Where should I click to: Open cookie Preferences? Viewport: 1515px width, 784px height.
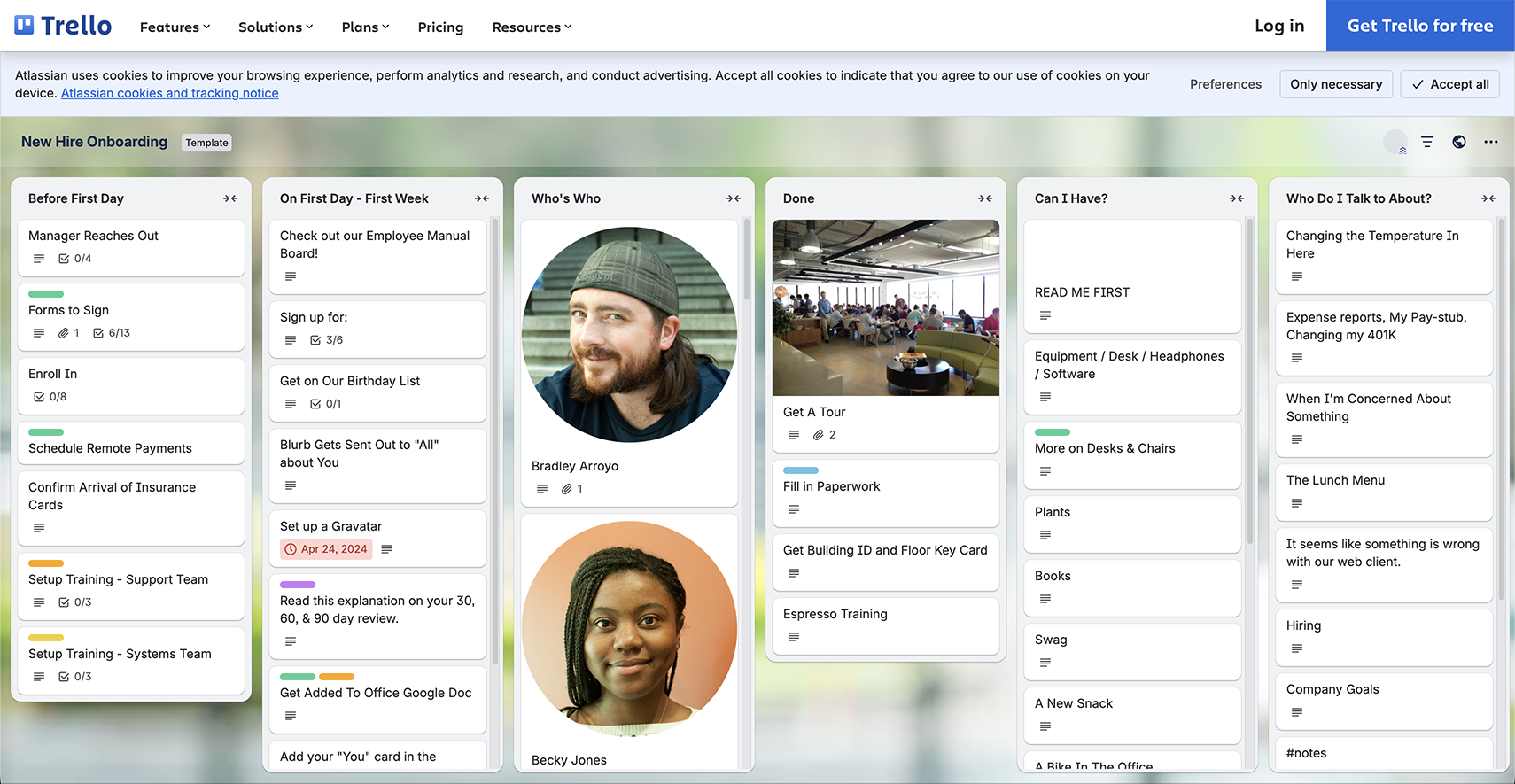(1225, 84)
